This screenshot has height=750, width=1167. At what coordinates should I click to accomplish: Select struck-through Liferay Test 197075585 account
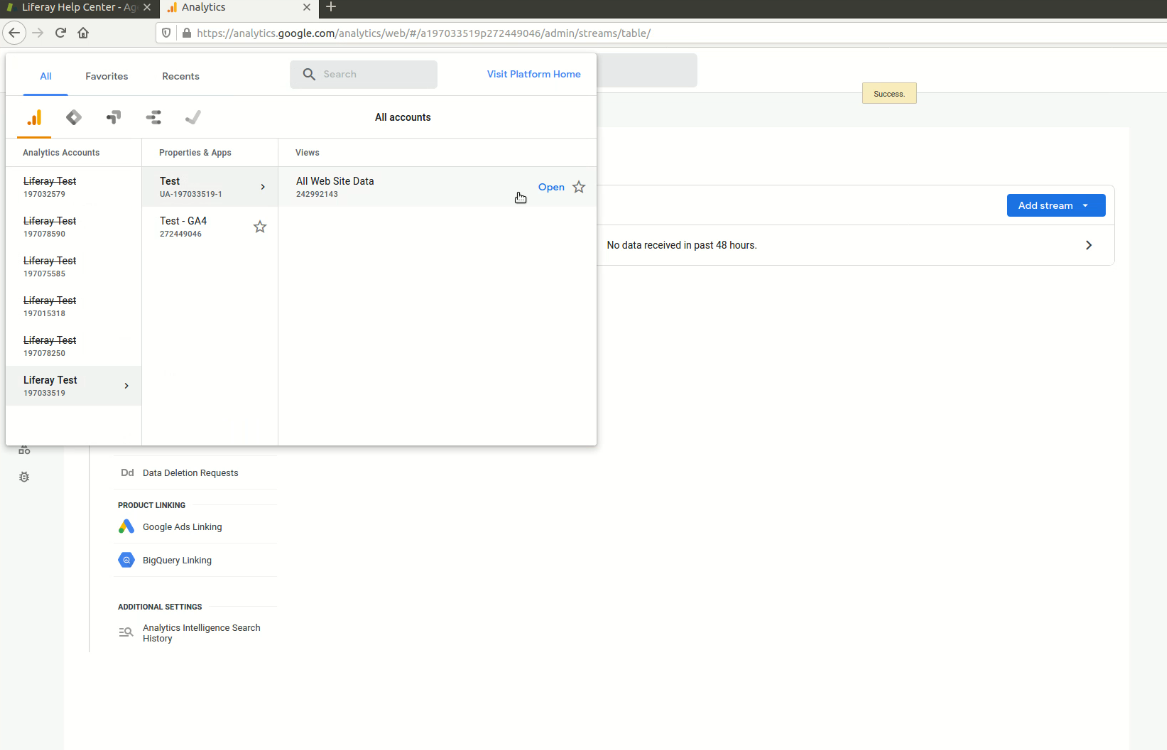coord(73,267)
